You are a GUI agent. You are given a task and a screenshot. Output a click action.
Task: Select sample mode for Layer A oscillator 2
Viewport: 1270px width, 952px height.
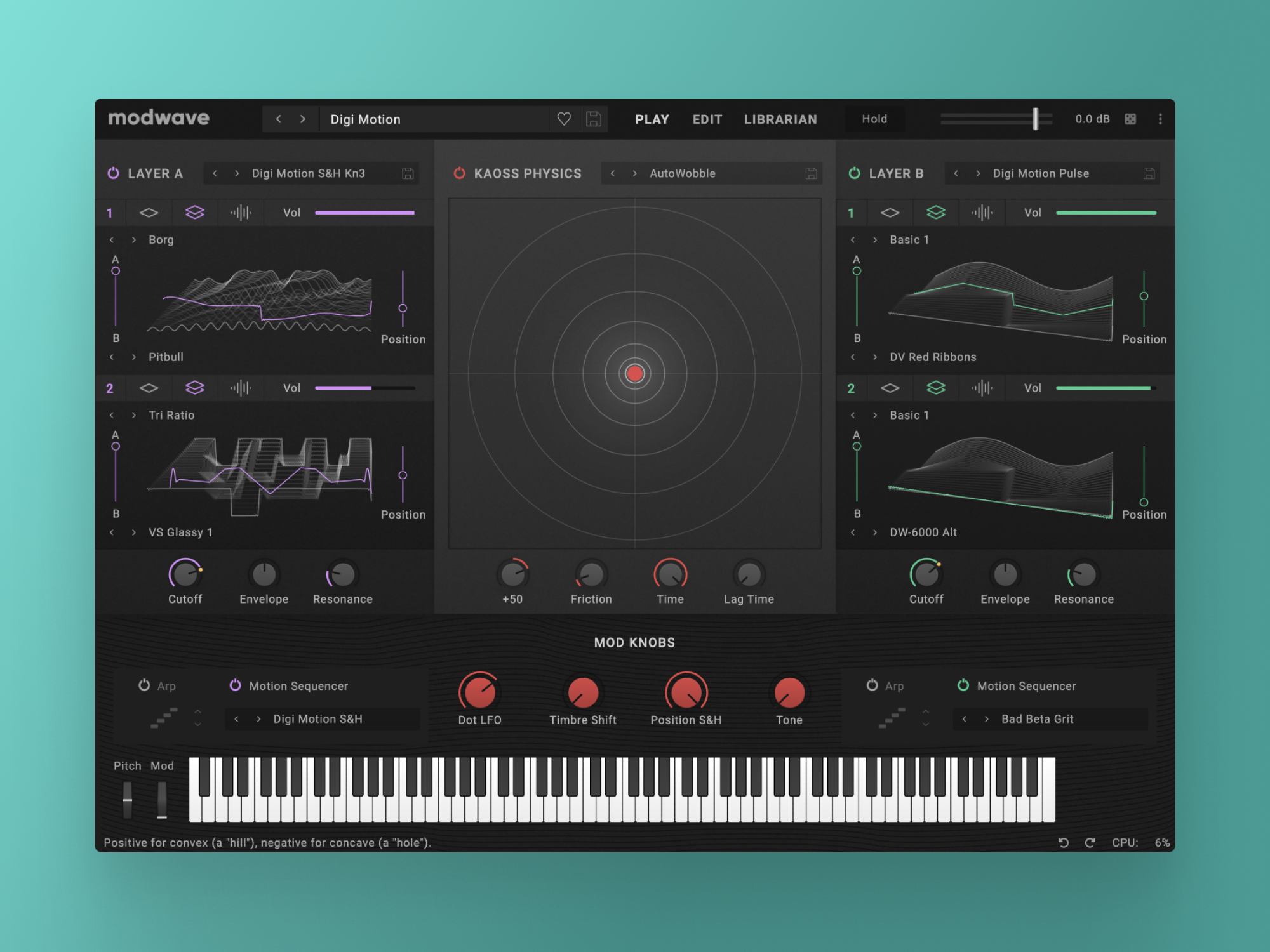[241, 388]
